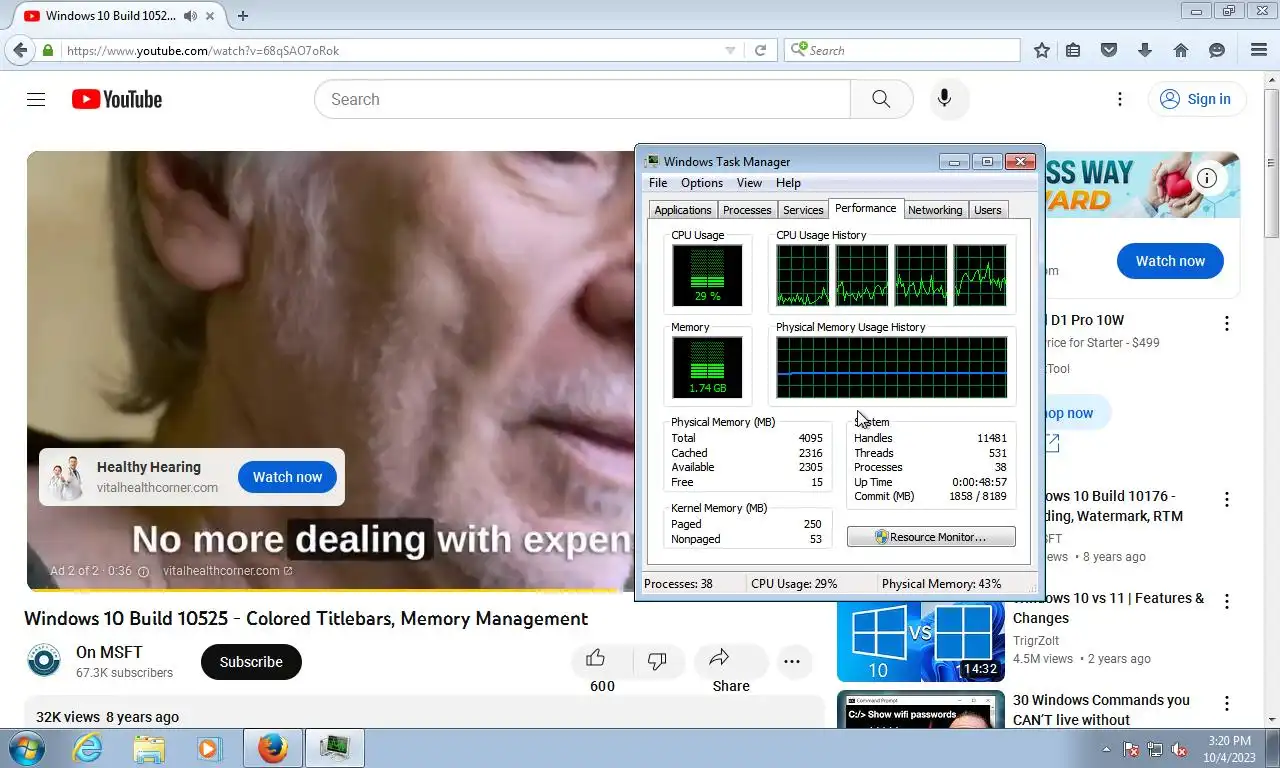Open the Firefox hamburger menu
This screenshot has height=768, width=1280.
pos(1259,50)
